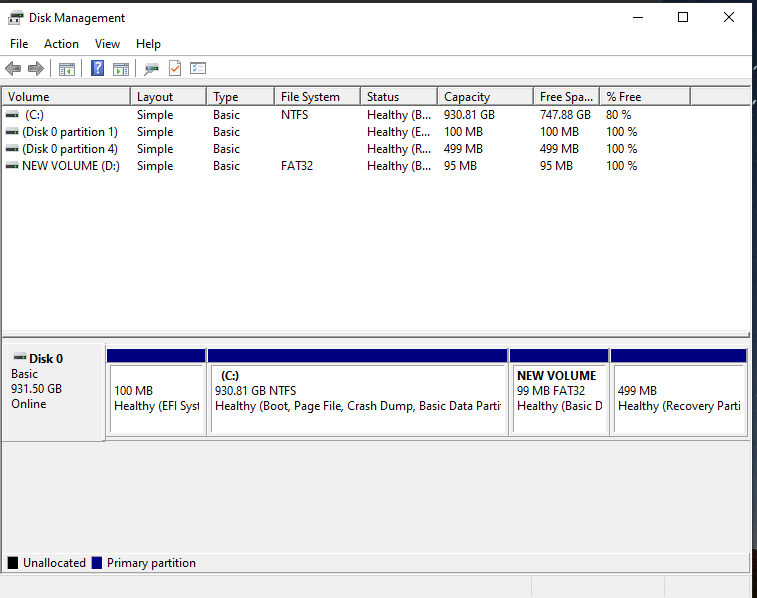Toggle the Show/Hide Console Tree icon
Image resolution: width=757 pixels, height=598 pixels.
click(x=67, y=69)
